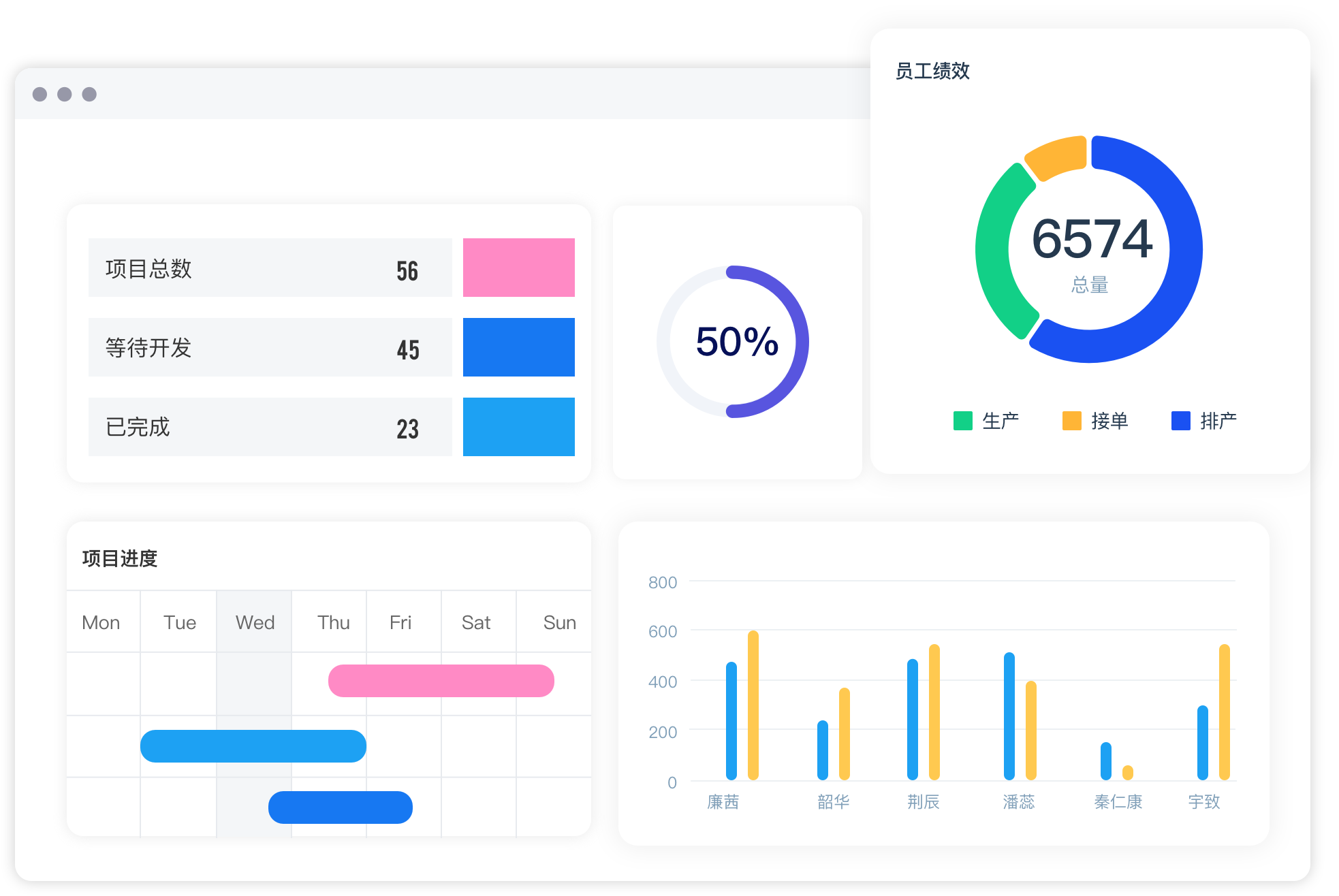Select the Sat column header
The image size is (1339, 896).
pyautogui.click(x=475, y=622)
